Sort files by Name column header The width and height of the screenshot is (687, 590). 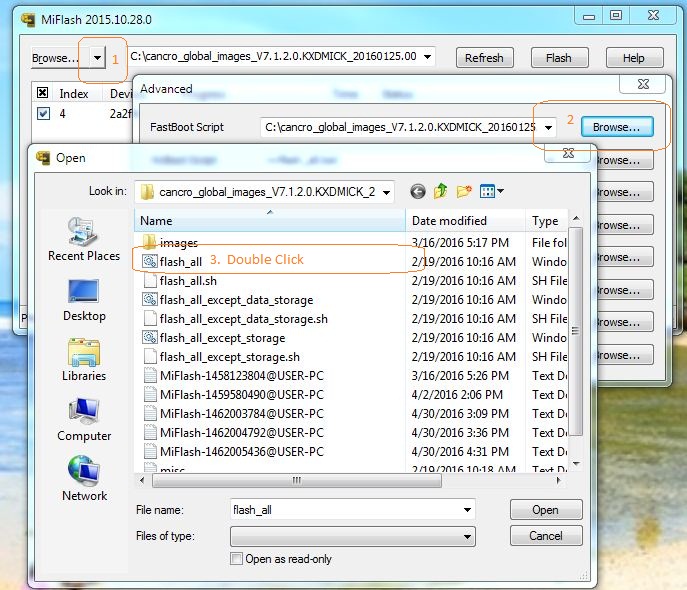[270, 221]
